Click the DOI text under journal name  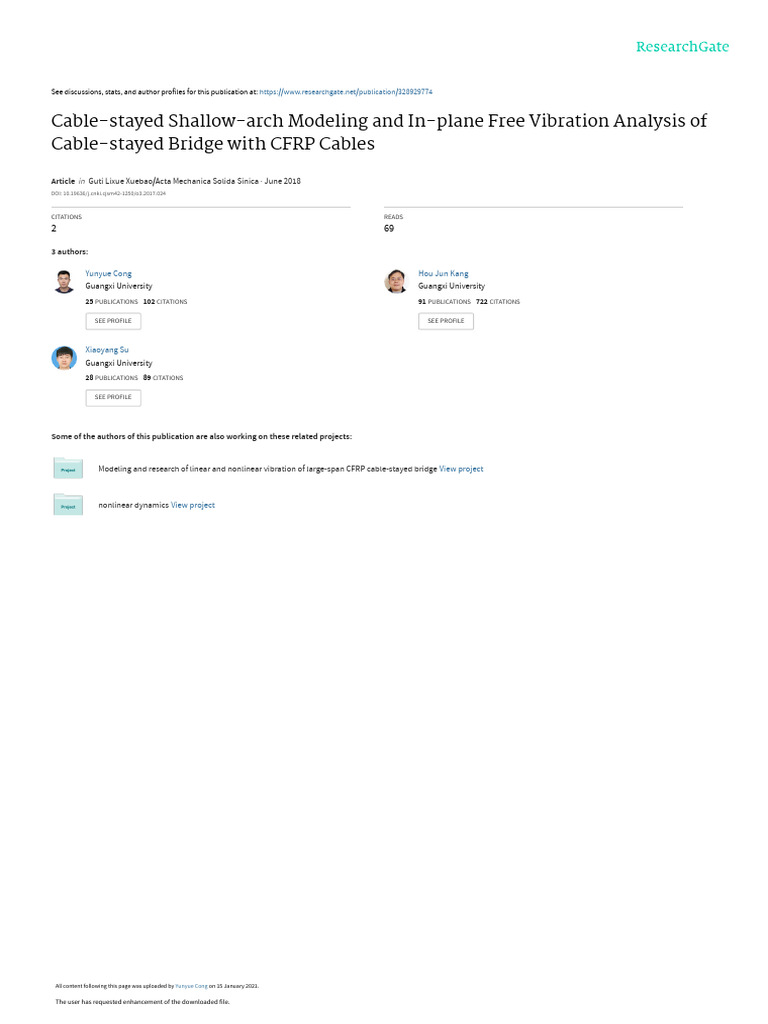tap(108, 193)
